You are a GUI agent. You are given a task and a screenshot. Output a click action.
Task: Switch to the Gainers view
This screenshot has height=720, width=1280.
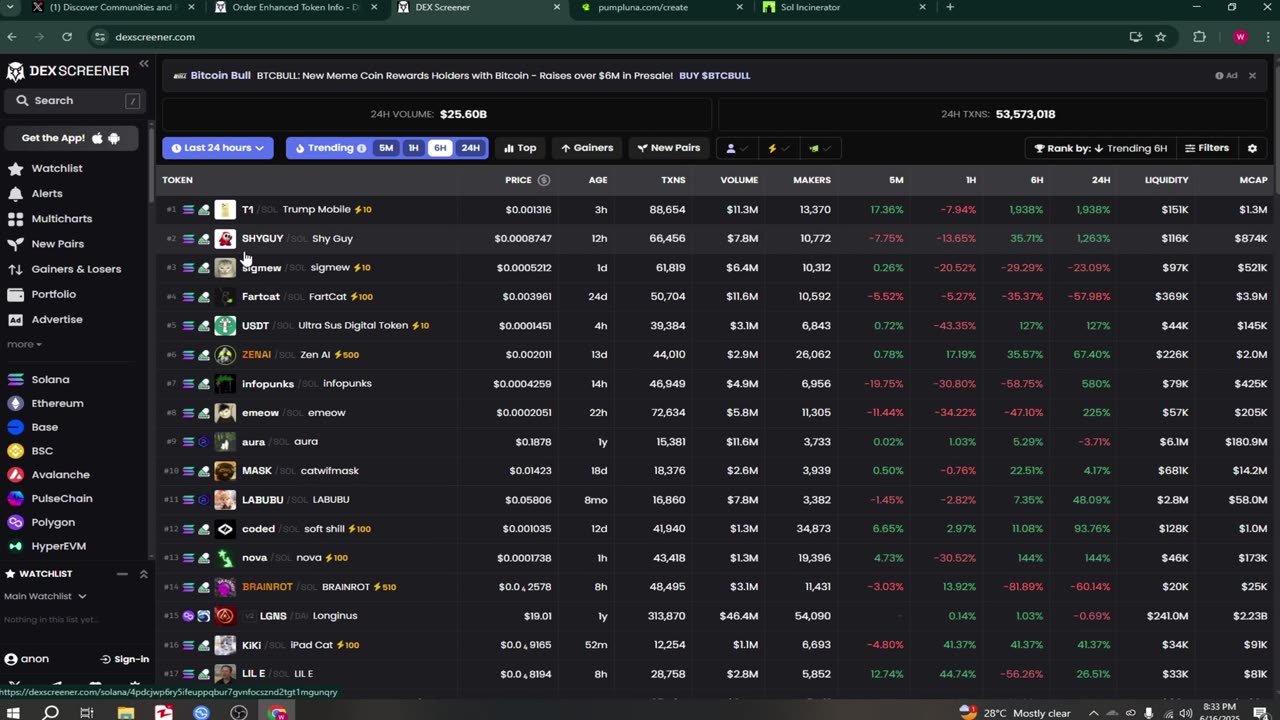[586, 148]
